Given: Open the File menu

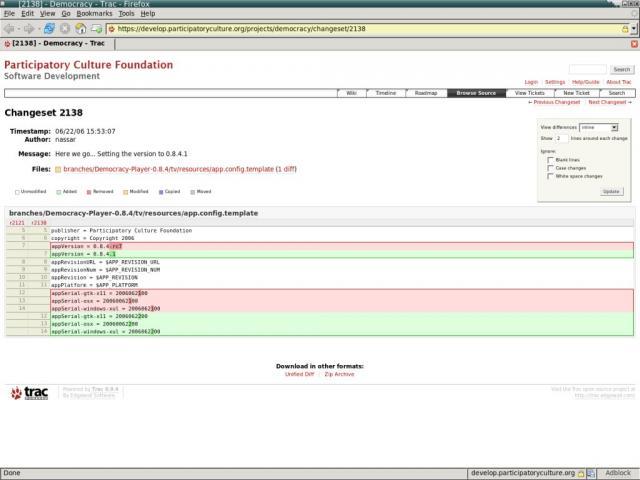Looking at the screenshot, I should (9, 13).
